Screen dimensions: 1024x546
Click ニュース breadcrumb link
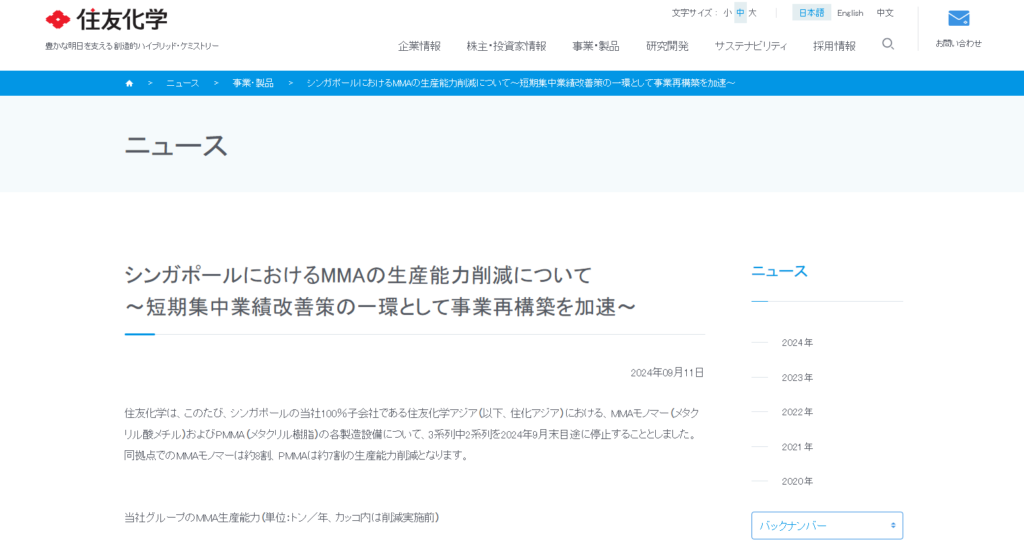[x=182, y=83]
